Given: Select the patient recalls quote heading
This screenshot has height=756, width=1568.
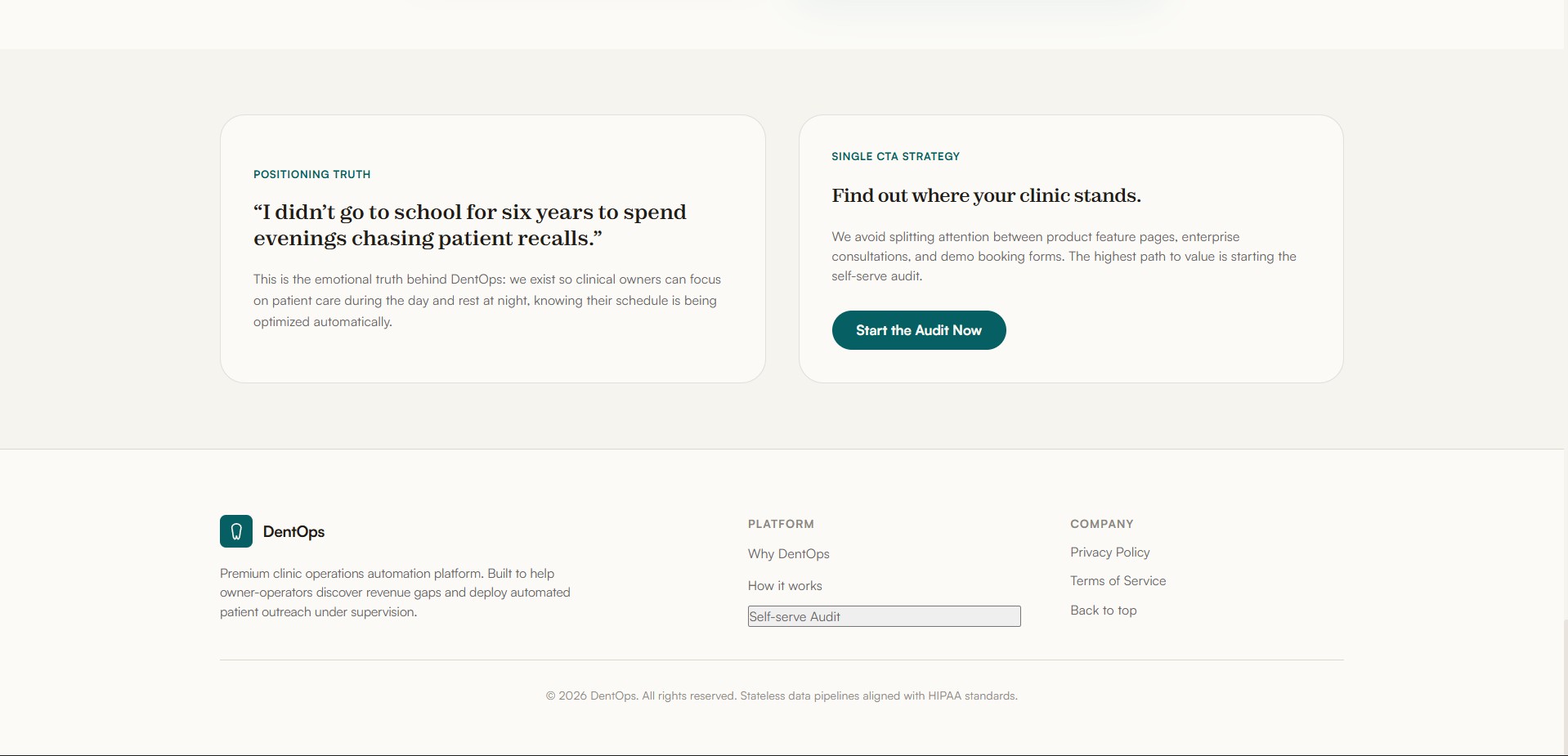Looking at the screenshot, I should click(x=470, y=225).
